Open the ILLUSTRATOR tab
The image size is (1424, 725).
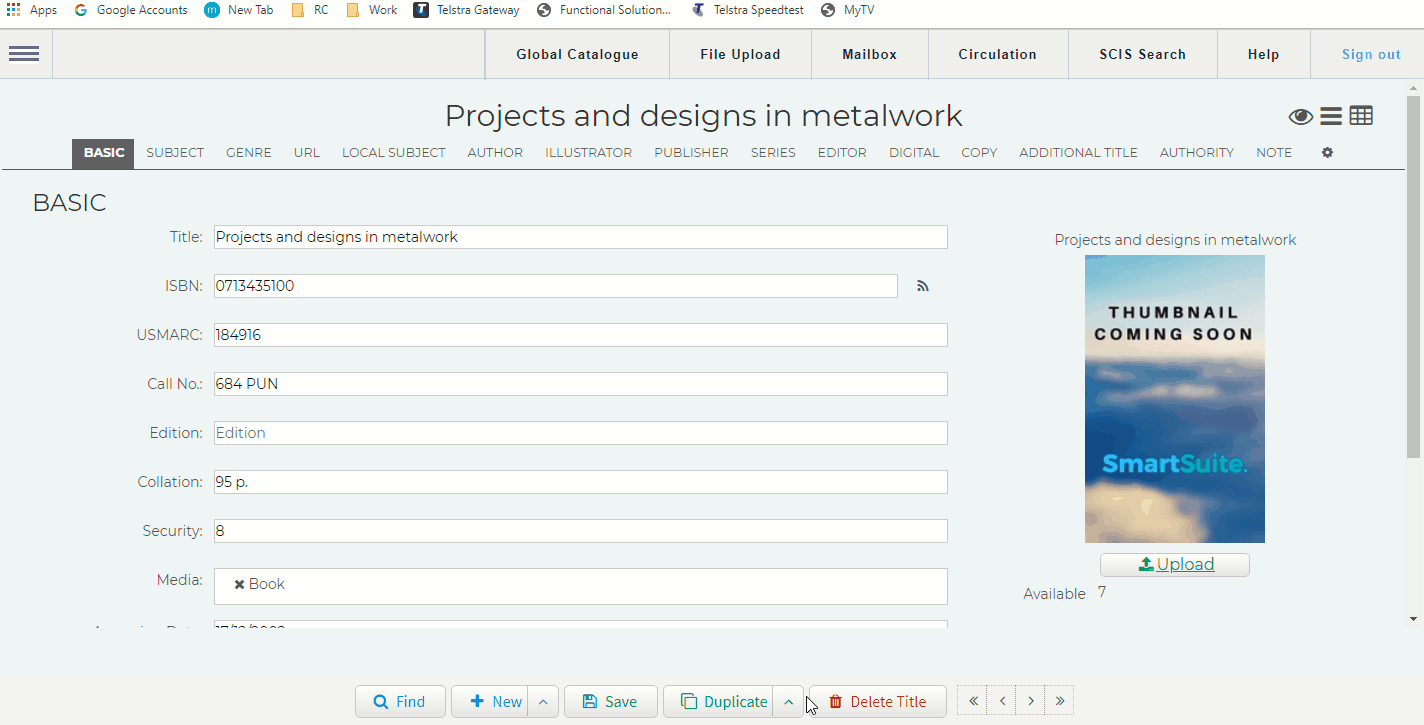(588, 153)
